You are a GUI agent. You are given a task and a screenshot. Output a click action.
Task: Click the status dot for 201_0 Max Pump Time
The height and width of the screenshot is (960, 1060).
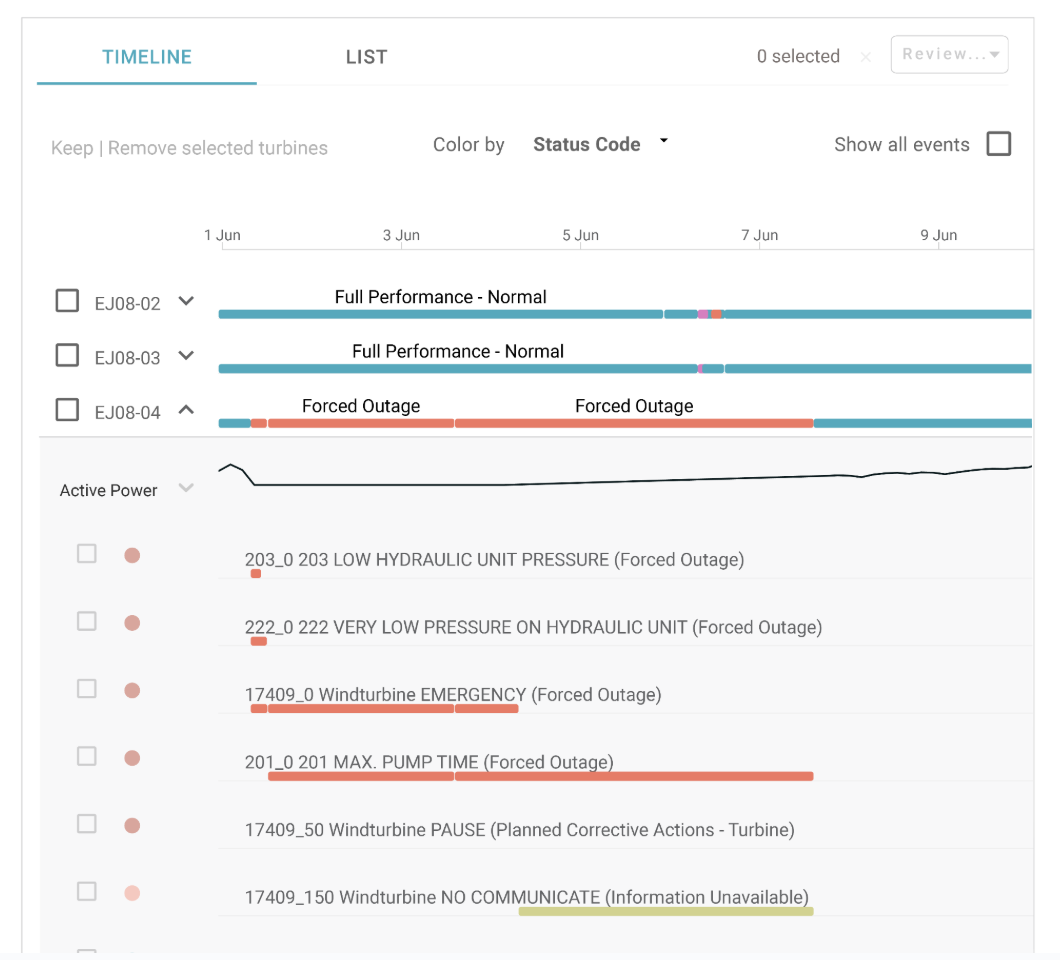pyautogui.click(x=132, y=758)
